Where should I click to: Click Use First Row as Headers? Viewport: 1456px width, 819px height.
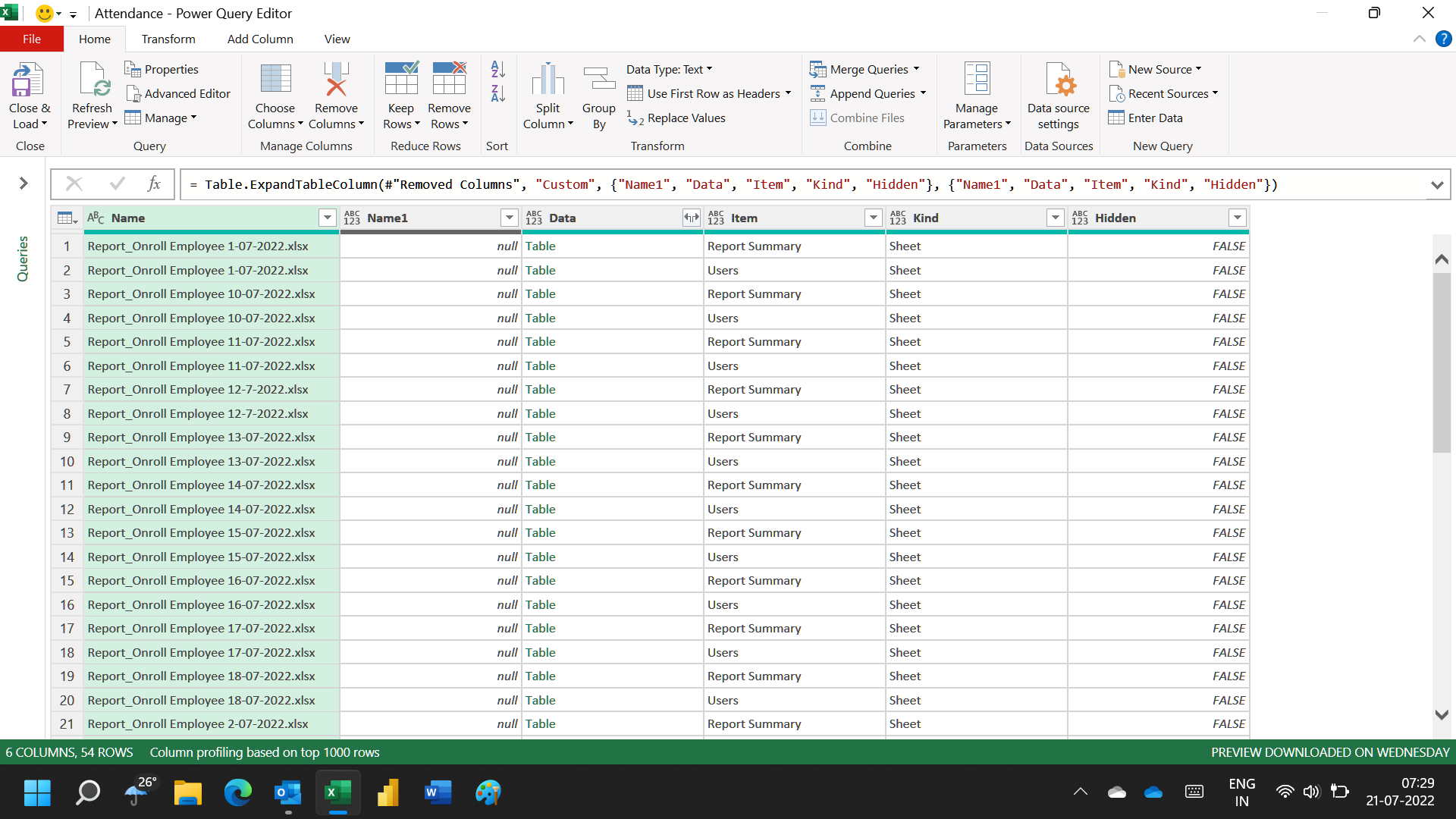[709, 93]
